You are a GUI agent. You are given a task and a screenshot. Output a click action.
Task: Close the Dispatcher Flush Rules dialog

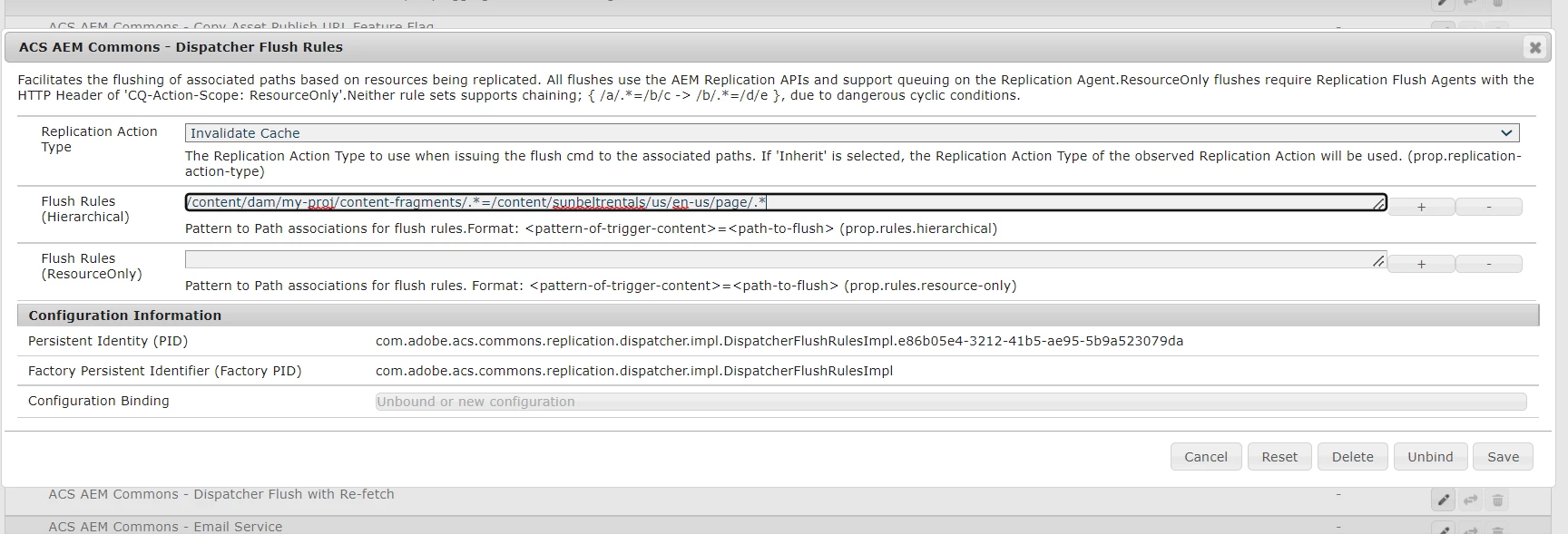[x=1534, y=47]
